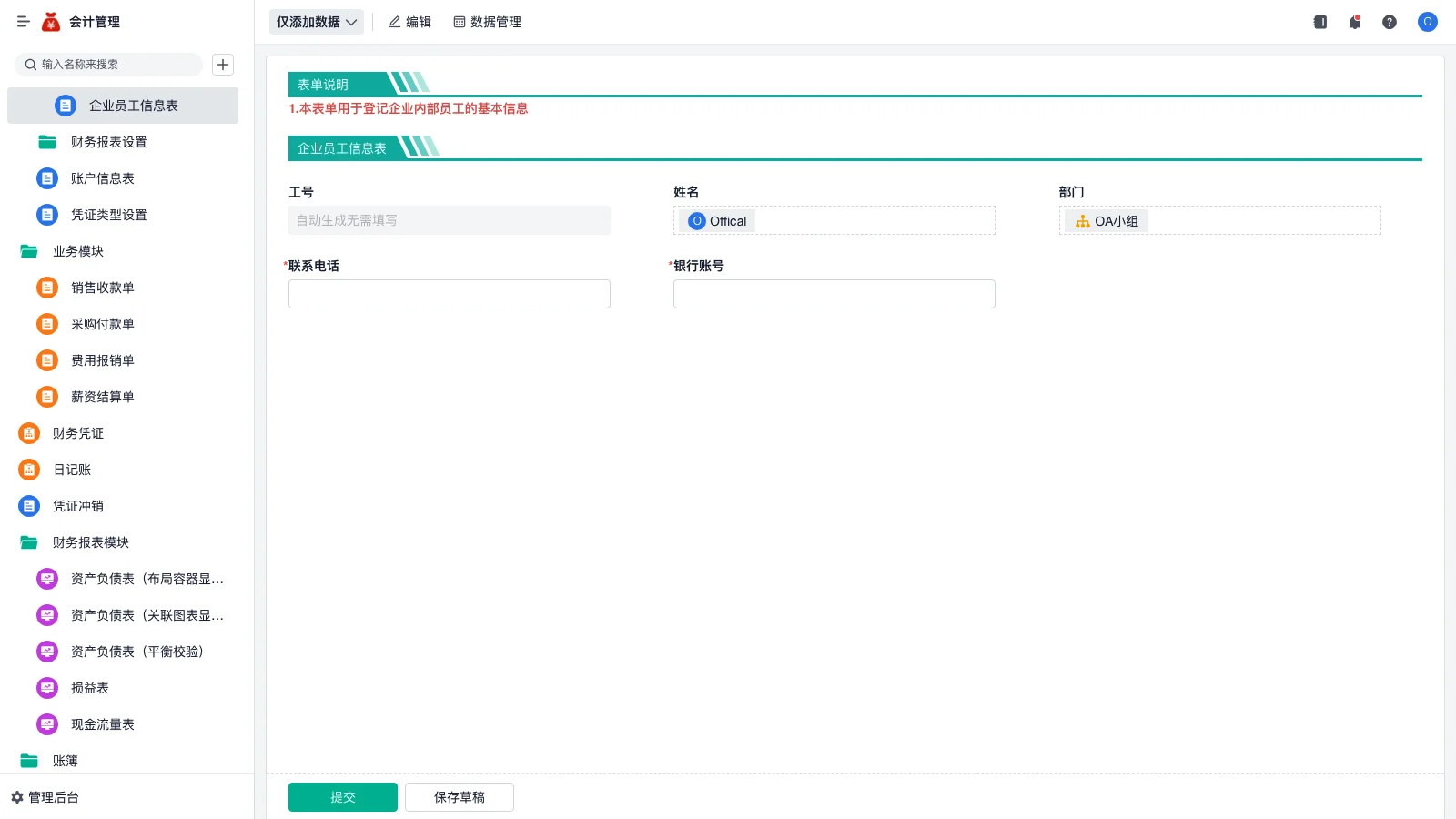Viewport: 1456px width, 819px height.
Task: Click the 提交 submit button
Action: (343, 797)
